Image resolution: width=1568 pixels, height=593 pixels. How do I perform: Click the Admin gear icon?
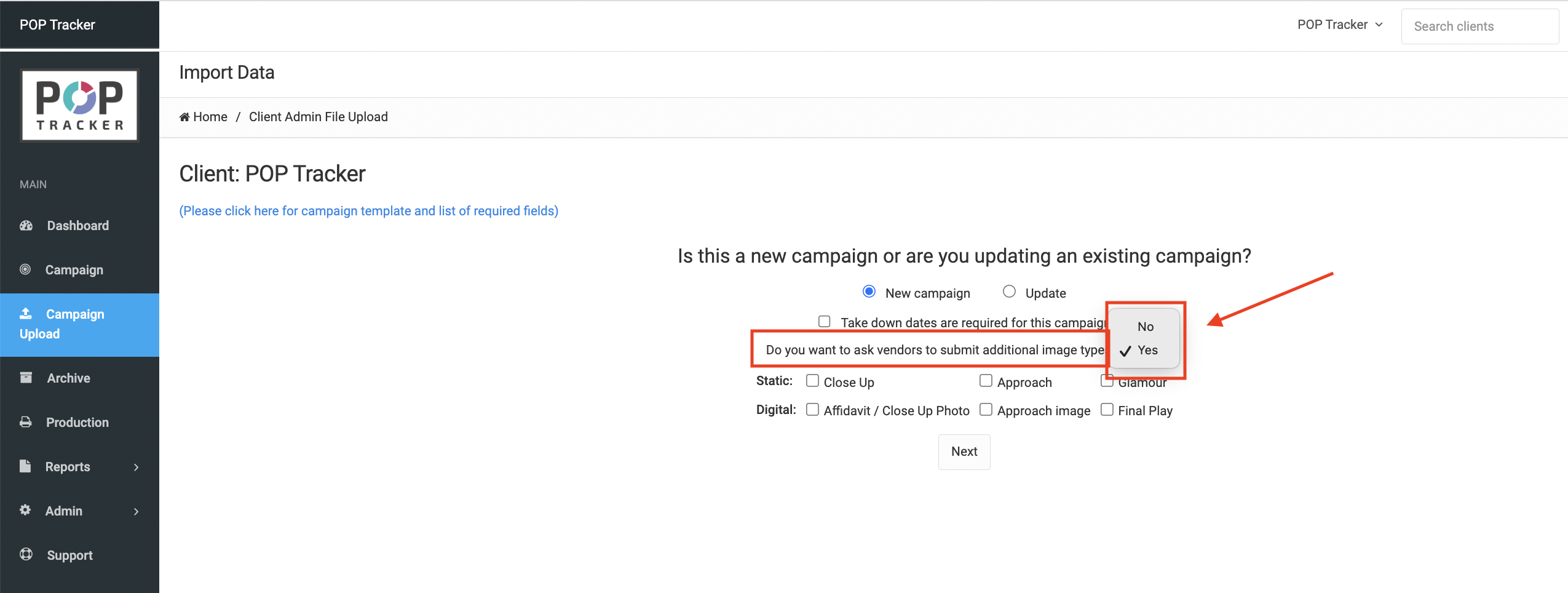25,510
